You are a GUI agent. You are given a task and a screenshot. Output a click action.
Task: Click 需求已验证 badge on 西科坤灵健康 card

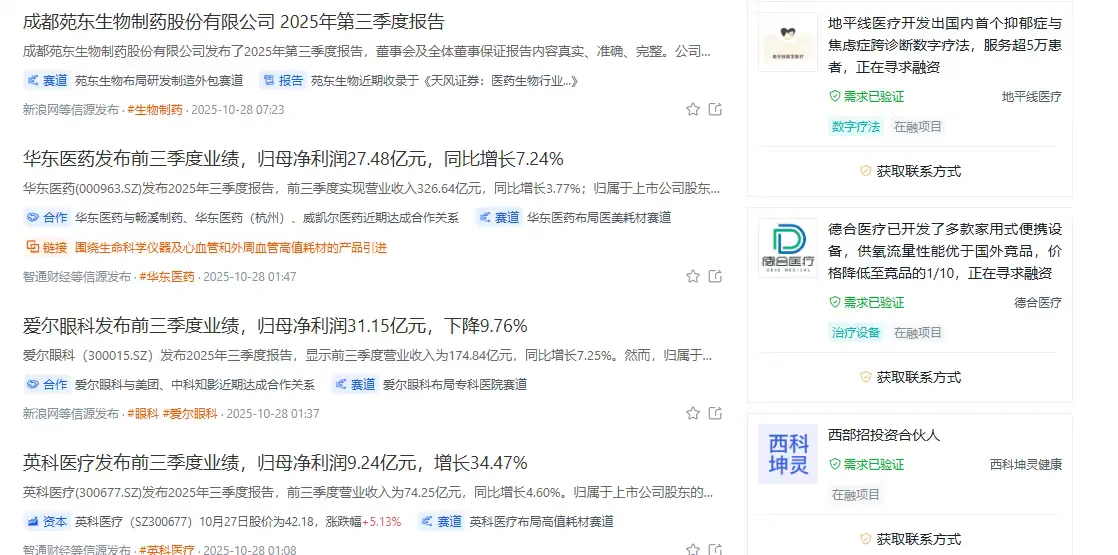click(x=866, y=464)
